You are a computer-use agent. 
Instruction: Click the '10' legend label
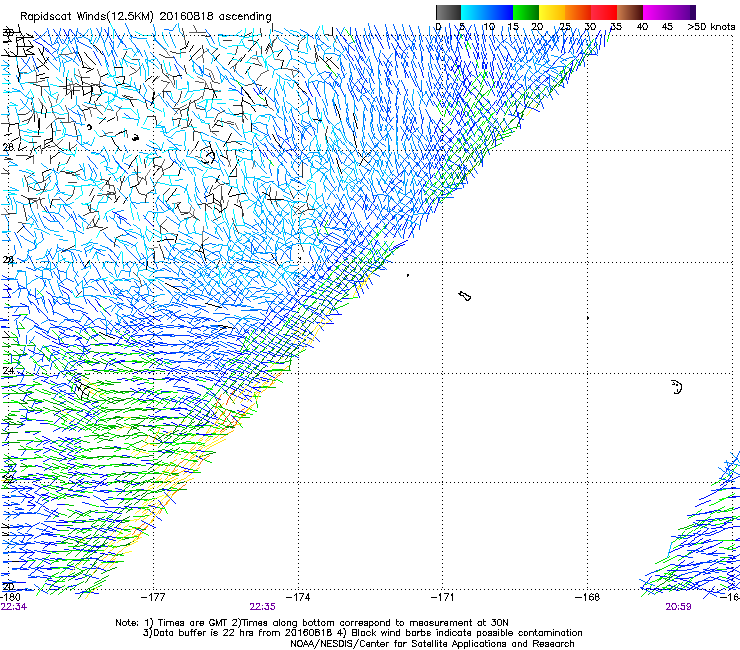488,26
